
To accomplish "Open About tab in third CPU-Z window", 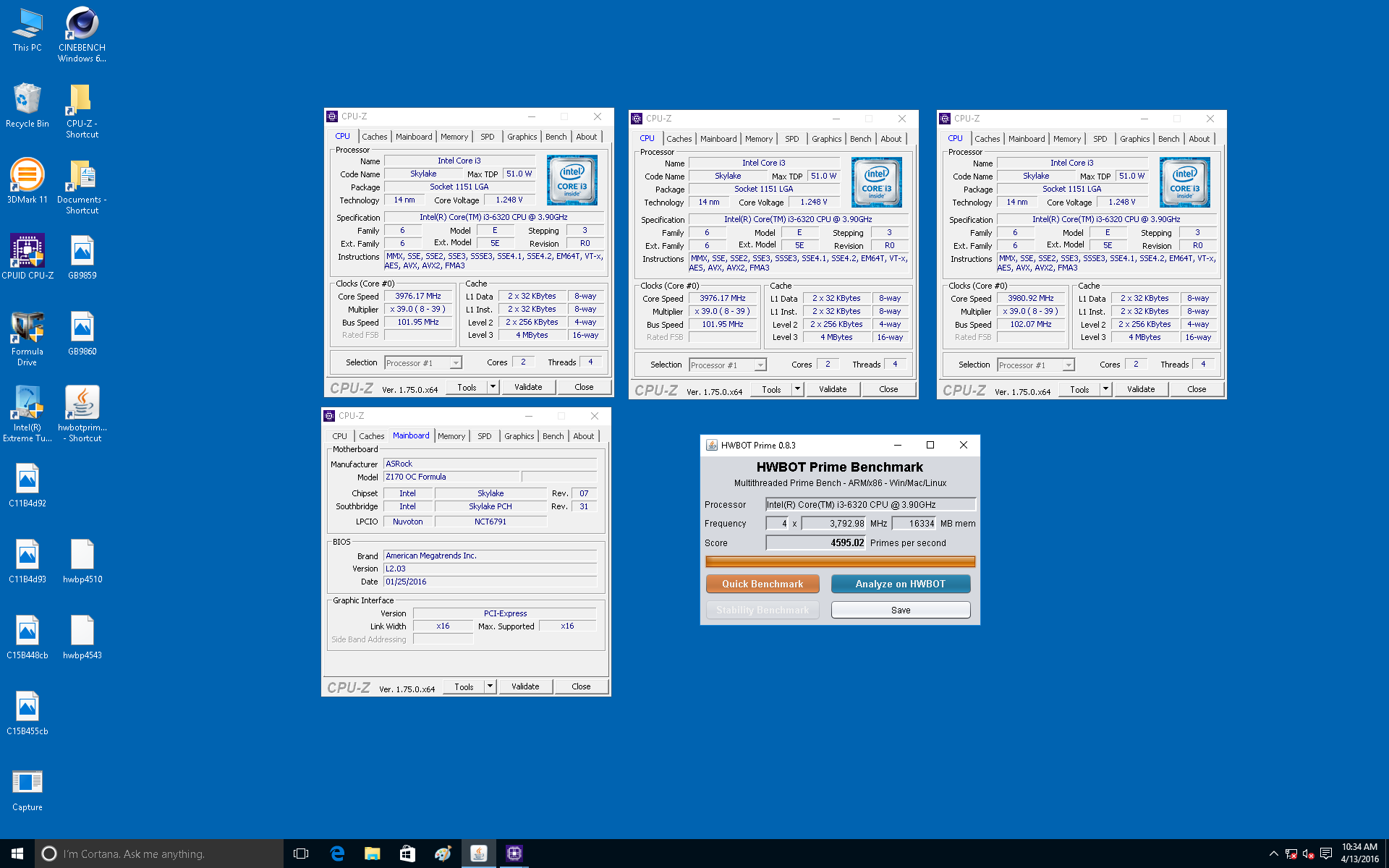I will [x=1199, y=139].
